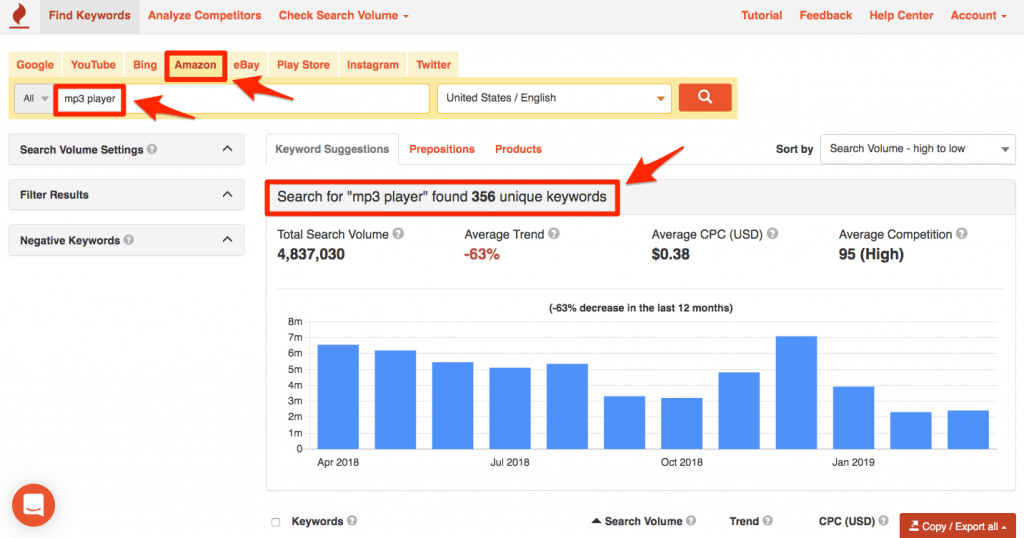The image size is (1024, 538).
Task: Switch to the Twitter tab
Action: pos(433,65)
